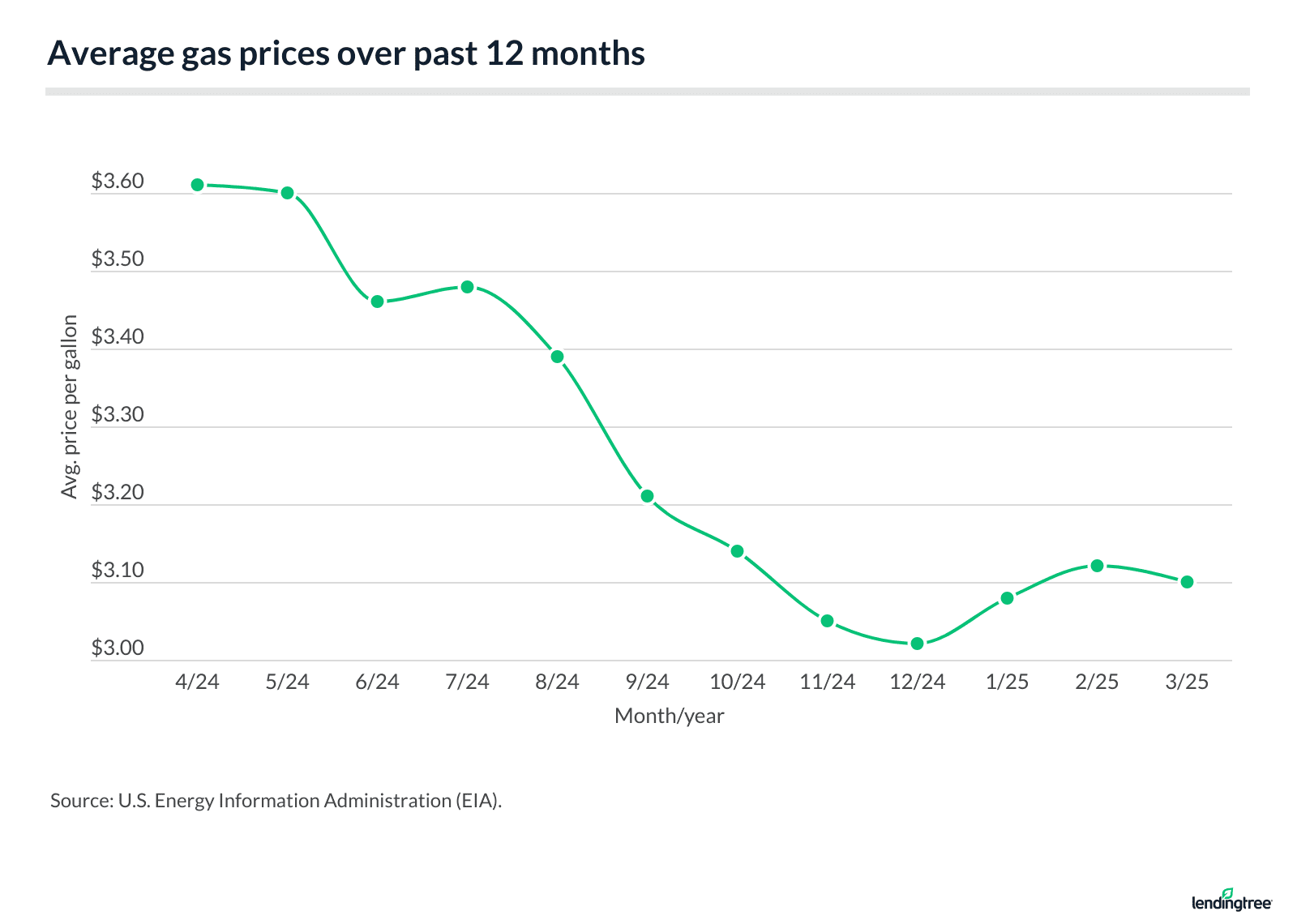Select the 9/24 data point dot

(x=647, y=496)
